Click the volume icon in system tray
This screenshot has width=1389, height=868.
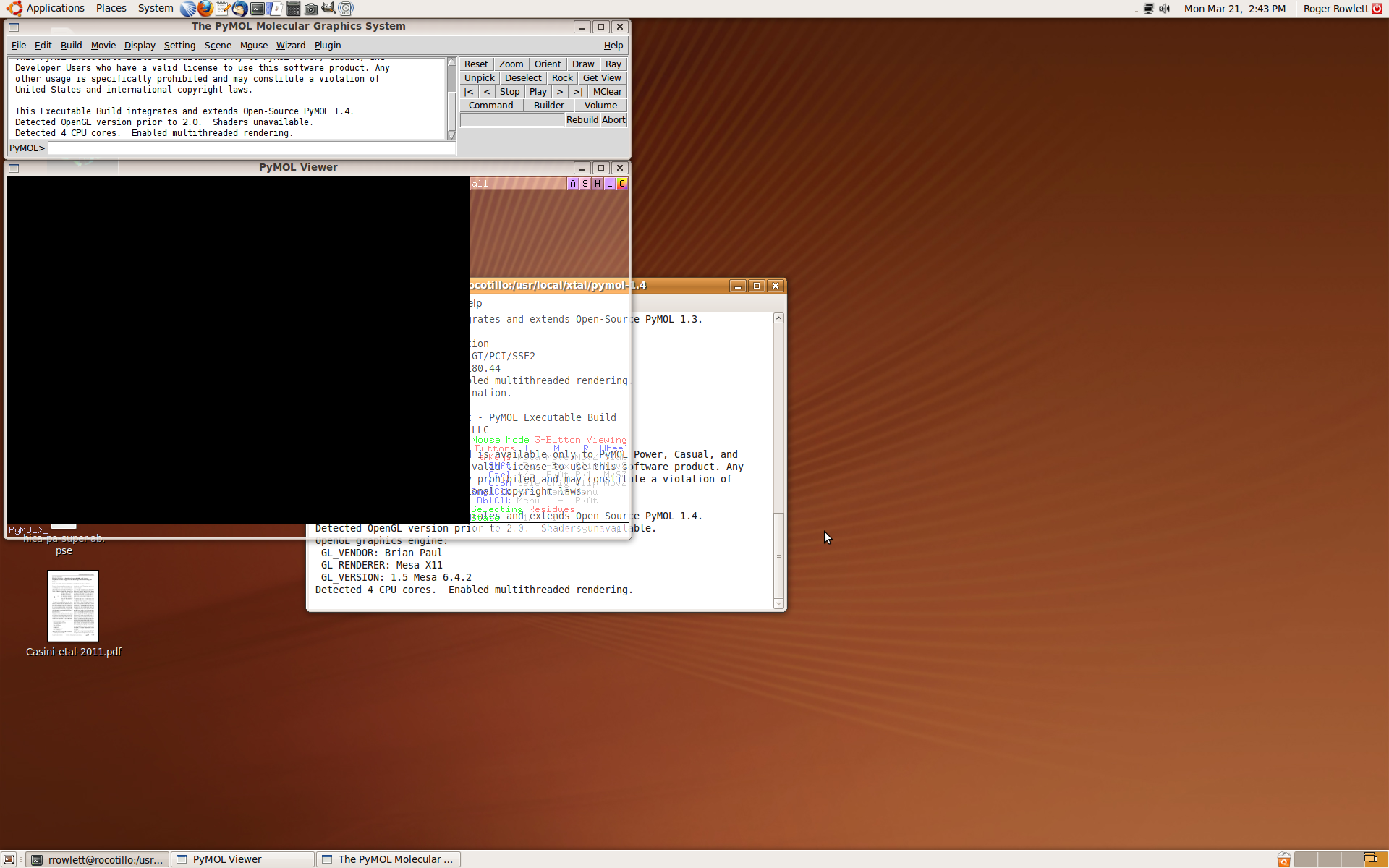click(x=1164, y=9)
